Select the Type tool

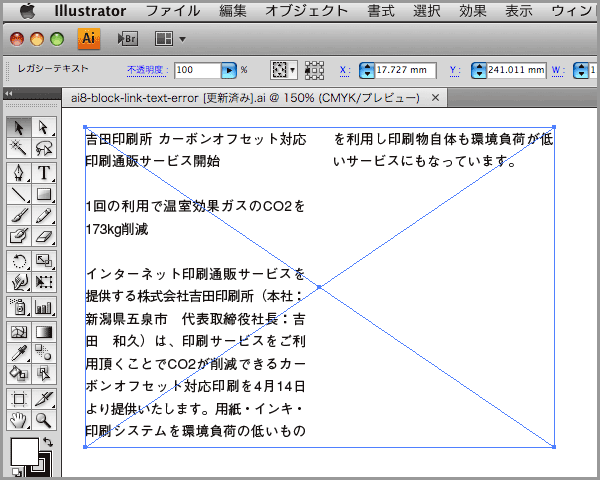(x=44, y=172)
